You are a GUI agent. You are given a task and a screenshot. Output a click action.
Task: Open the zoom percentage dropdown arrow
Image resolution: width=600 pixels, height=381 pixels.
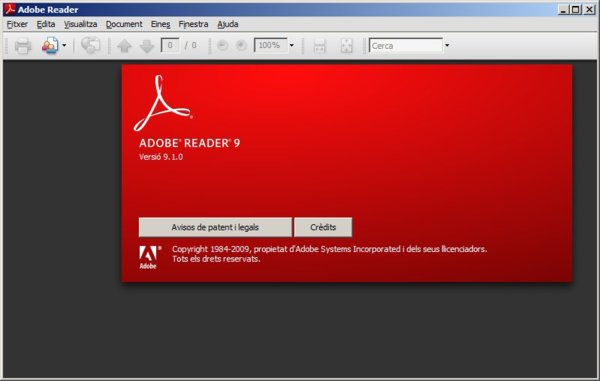click(x=292, y=46)
